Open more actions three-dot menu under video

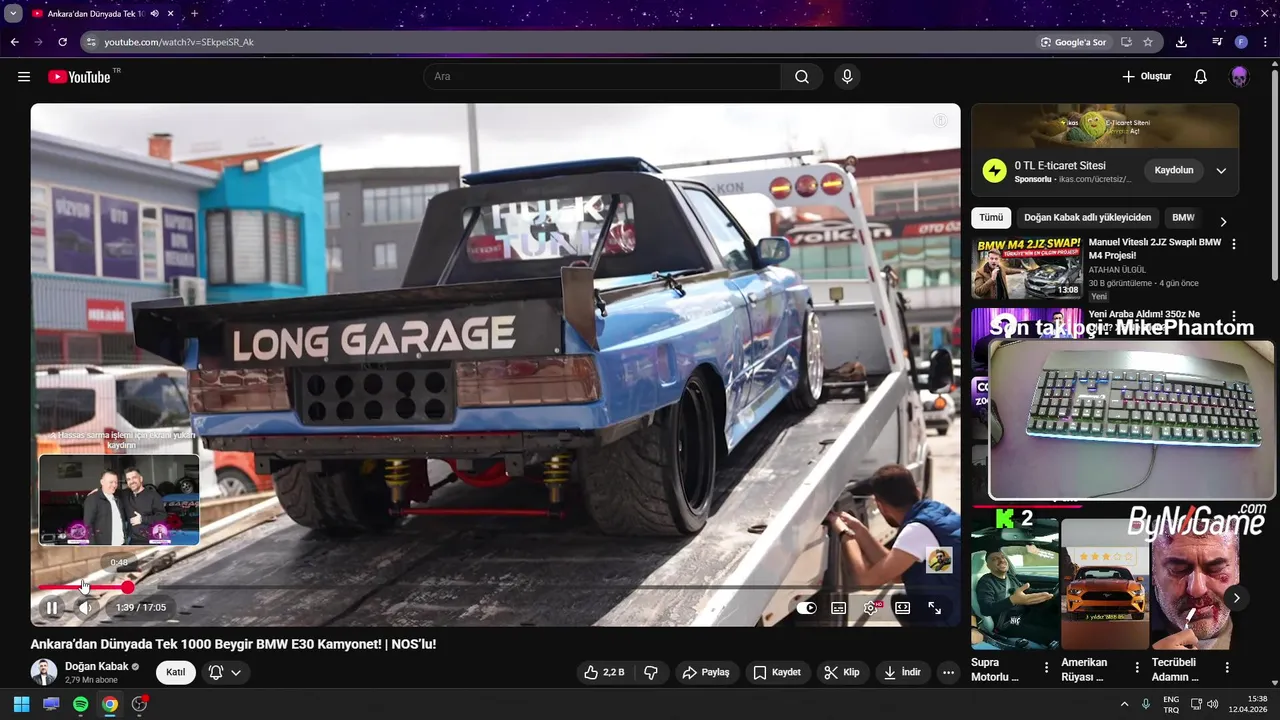[x=949, y=672]
